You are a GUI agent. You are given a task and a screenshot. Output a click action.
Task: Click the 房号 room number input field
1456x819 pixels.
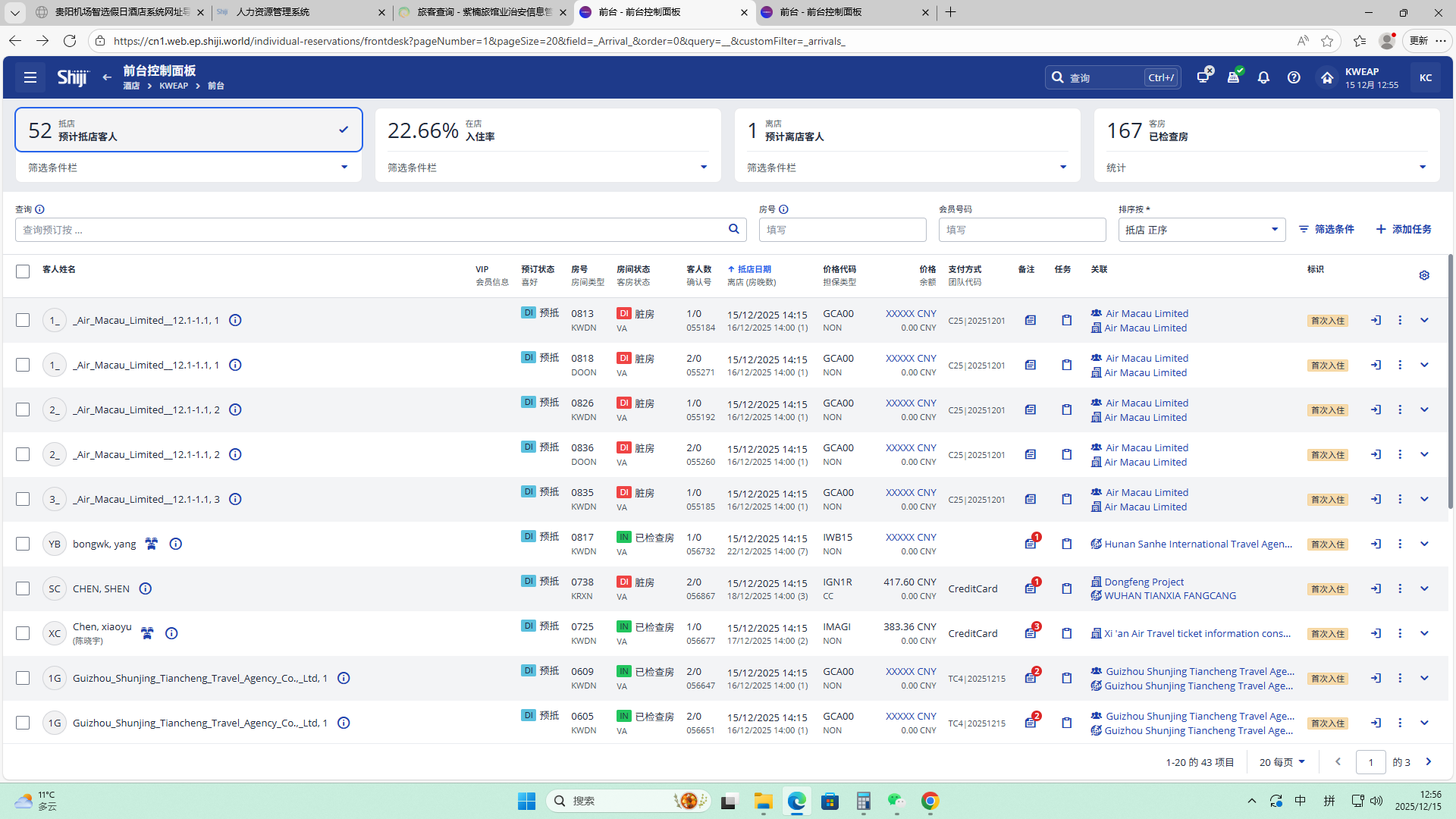[842, 230]
